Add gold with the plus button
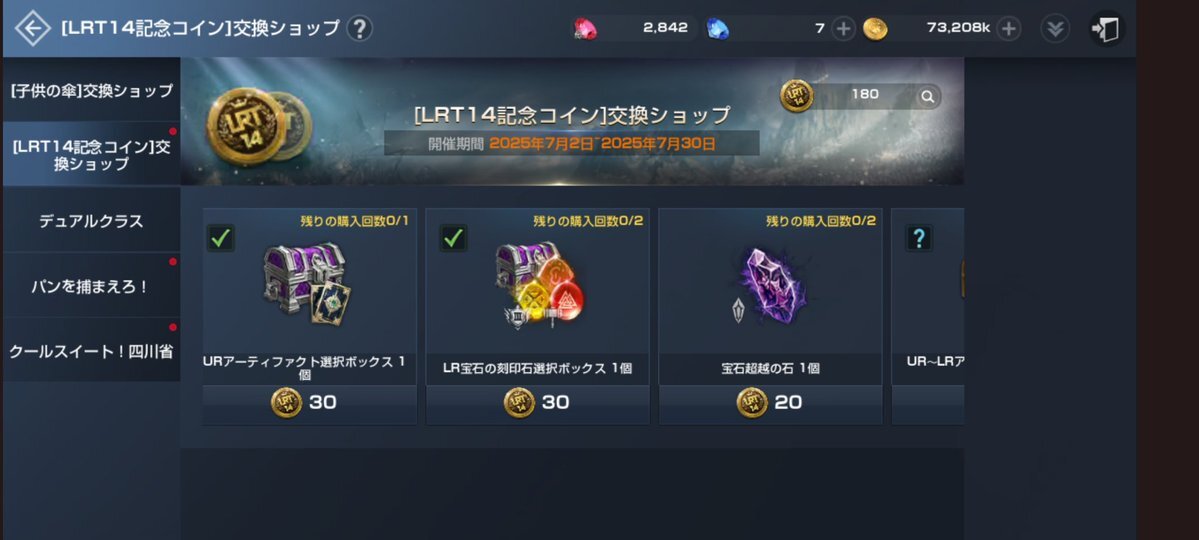The width and height of the screenshot is (1199, 540). 1009,29
